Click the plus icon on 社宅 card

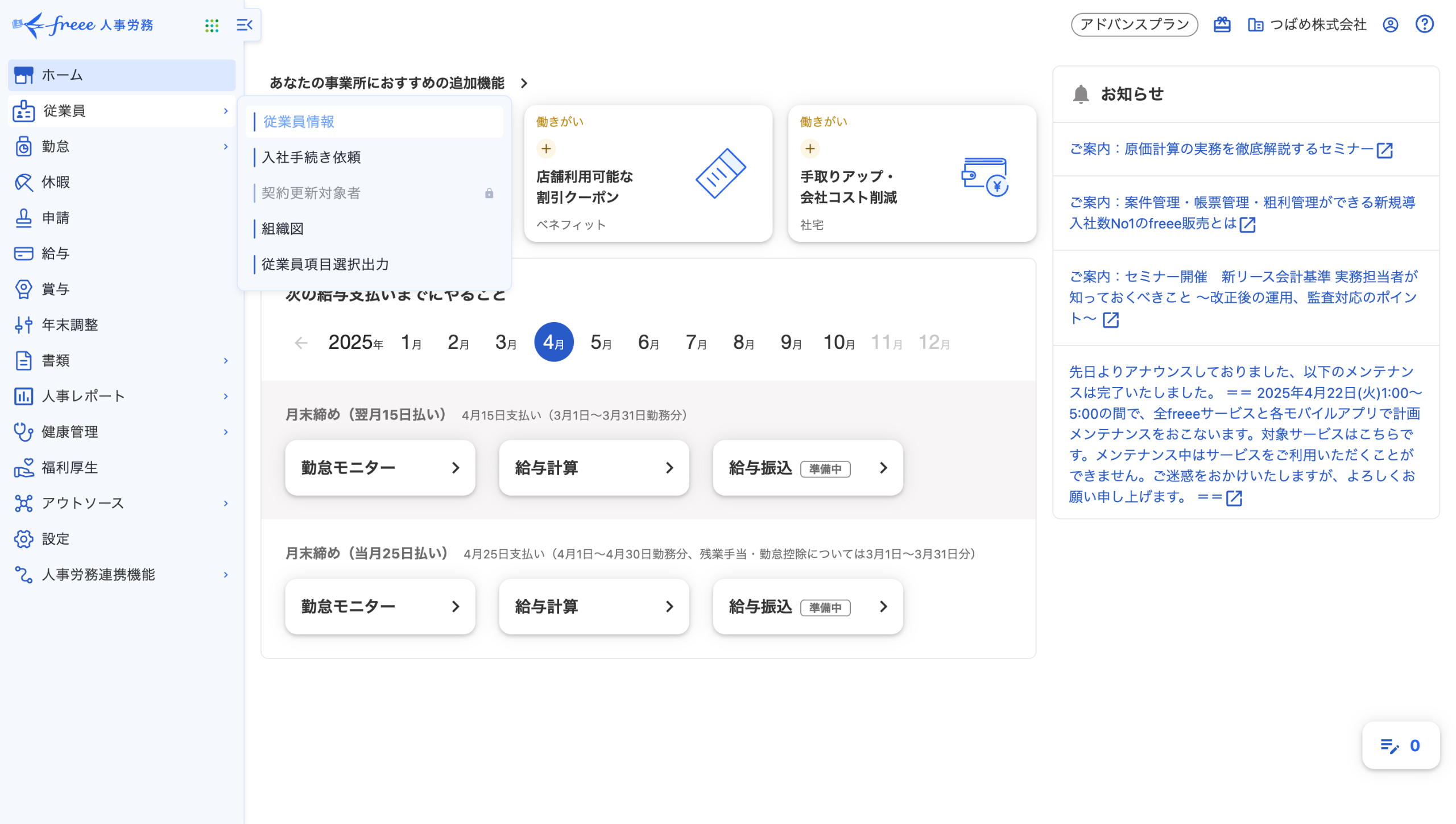click(x=810, y=149)
